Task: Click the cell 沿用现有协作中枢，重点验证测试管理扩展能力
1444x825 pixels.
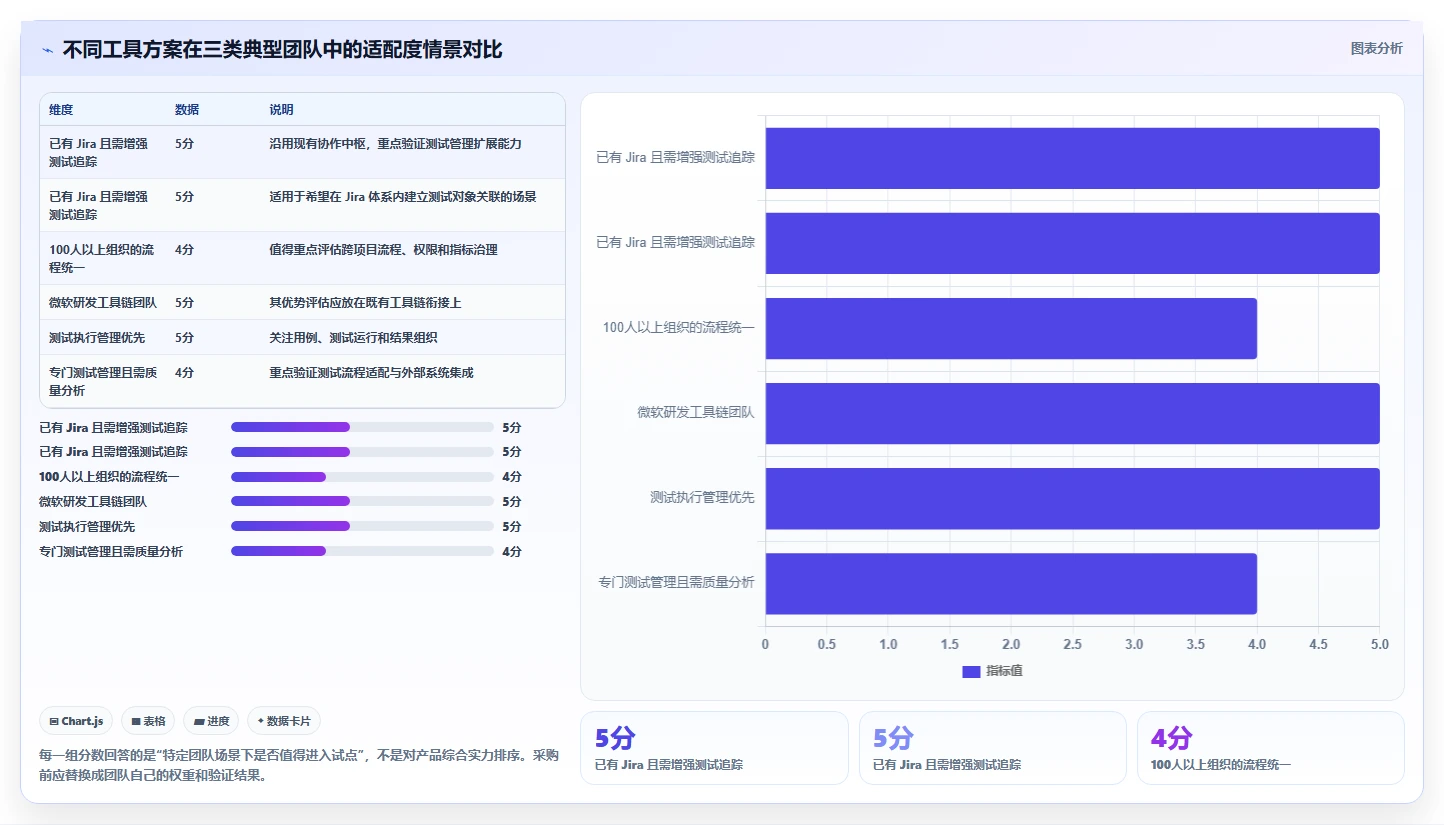Action: point(395,144)
